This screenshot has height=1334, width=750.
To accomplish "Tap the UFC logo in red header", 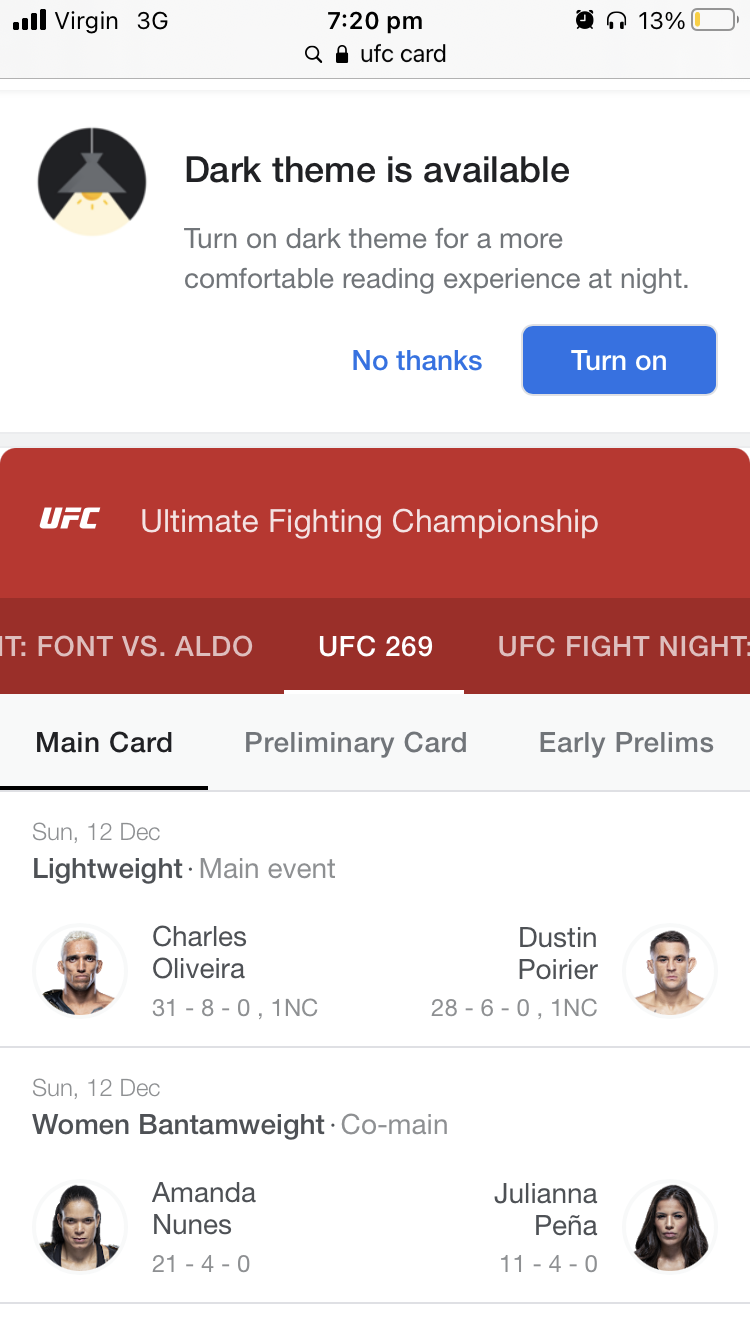I will (x=69, y=519).
